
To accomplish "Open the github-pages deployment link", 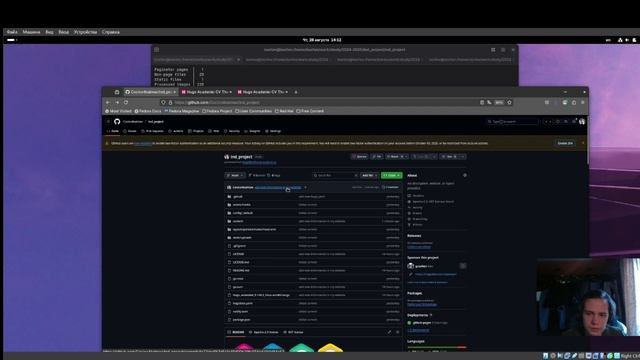I will 422,323.
